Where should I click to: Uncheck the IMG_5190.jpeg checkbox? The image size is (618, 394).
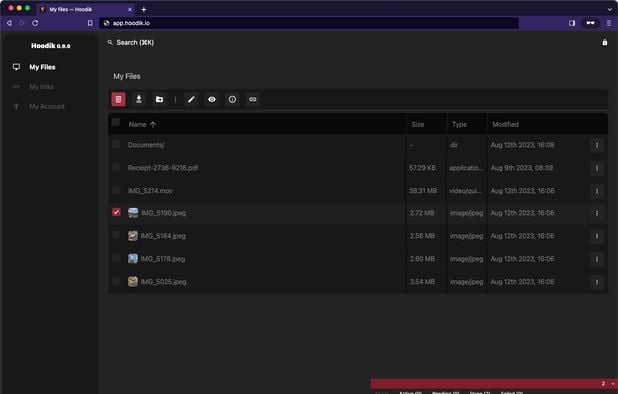coord(116,212)
